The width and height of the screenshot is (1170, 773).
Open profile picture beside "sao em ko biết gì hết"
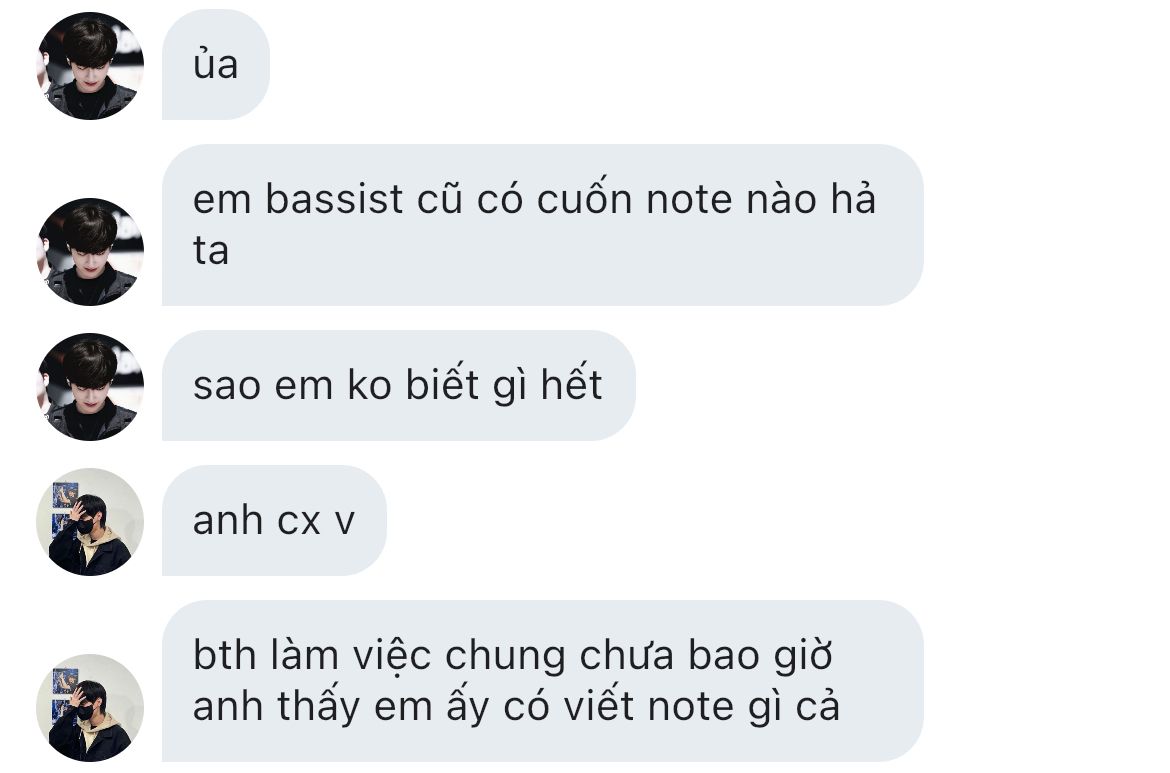(x=90, y=386)
